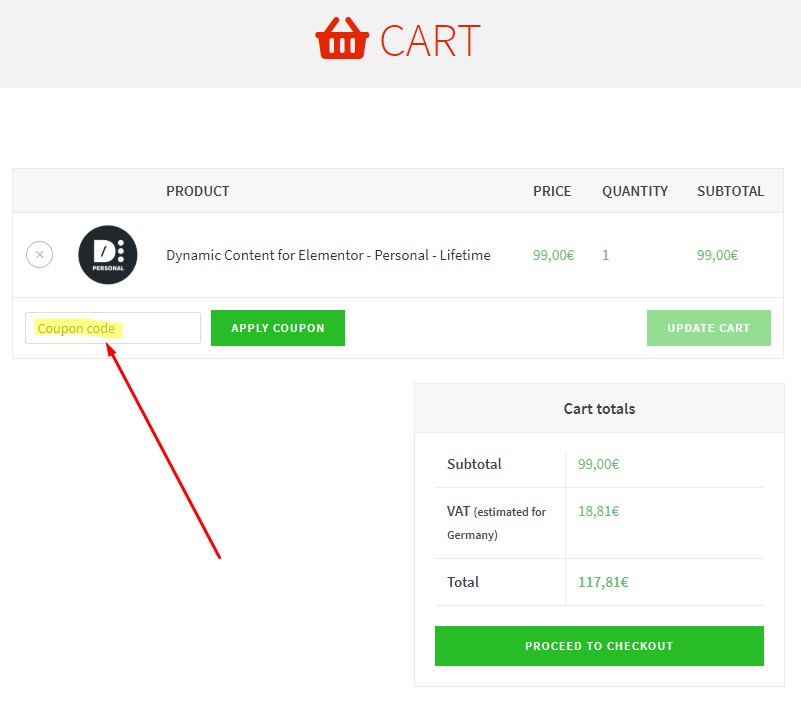Click the red basket cart icon

(x=342, y=39)
